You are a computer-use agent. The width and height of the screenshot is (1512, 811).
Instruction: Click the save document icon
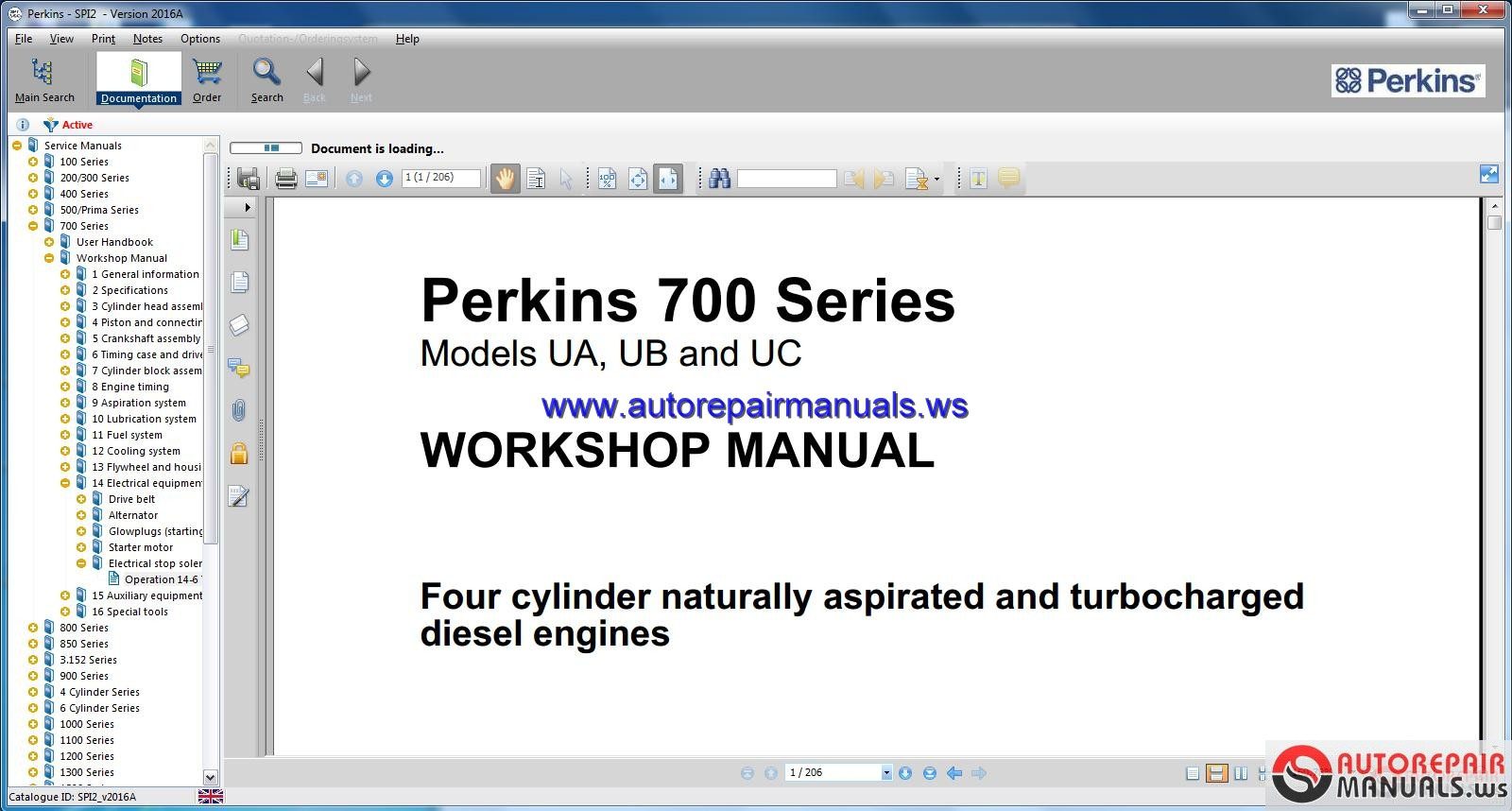tap(249, 179)
